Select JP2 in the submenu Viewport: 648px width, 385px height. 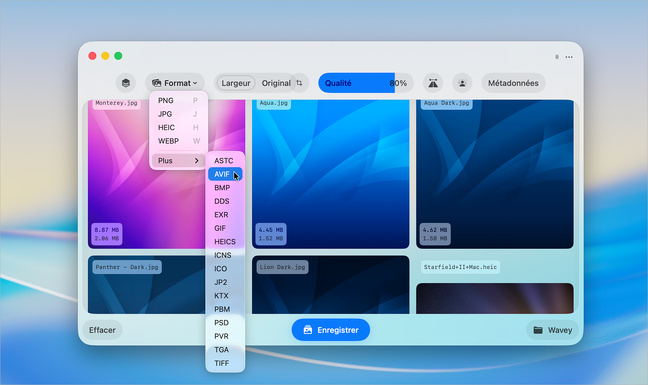tap(225, 282)
